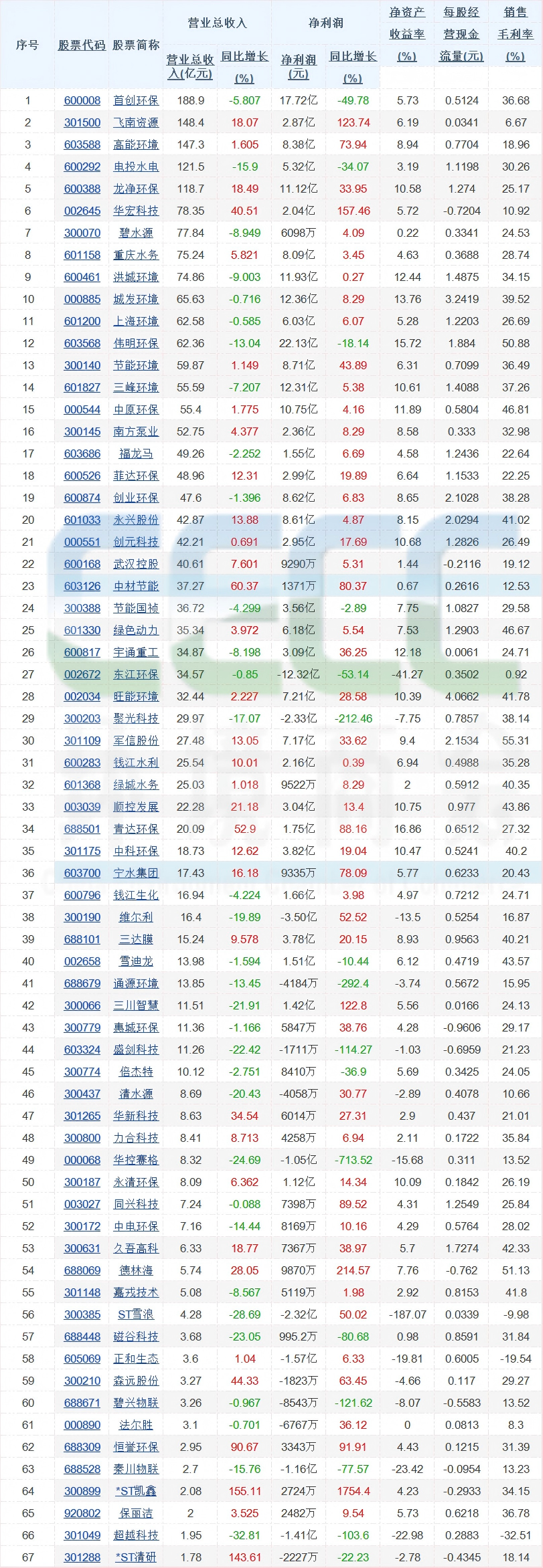
Task: Open the *ST清研 stock link
Action: [x=136, y=1557]
